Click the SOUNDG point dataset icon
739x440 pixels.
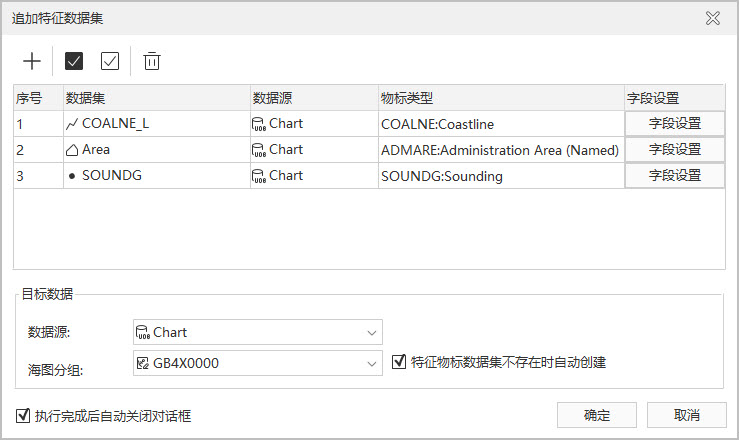tap(72, 176)
